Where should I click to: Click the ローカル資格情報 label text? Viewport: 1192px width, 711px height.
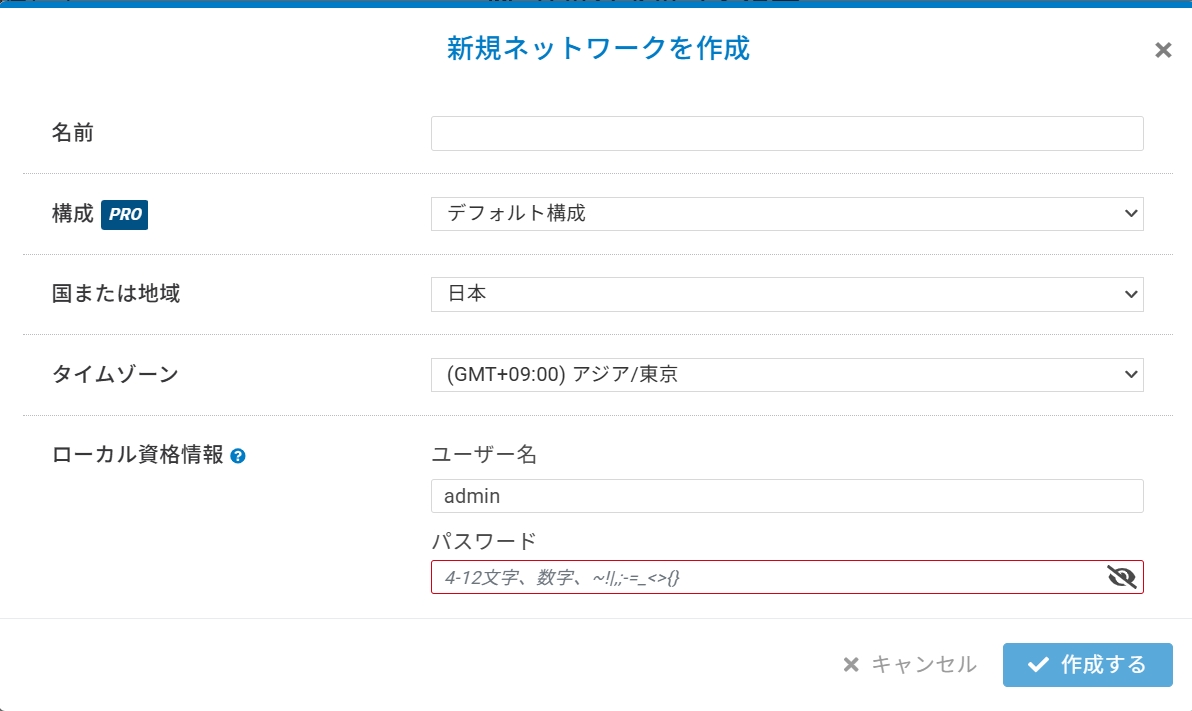pyautogui.click(x=137, y=455)
